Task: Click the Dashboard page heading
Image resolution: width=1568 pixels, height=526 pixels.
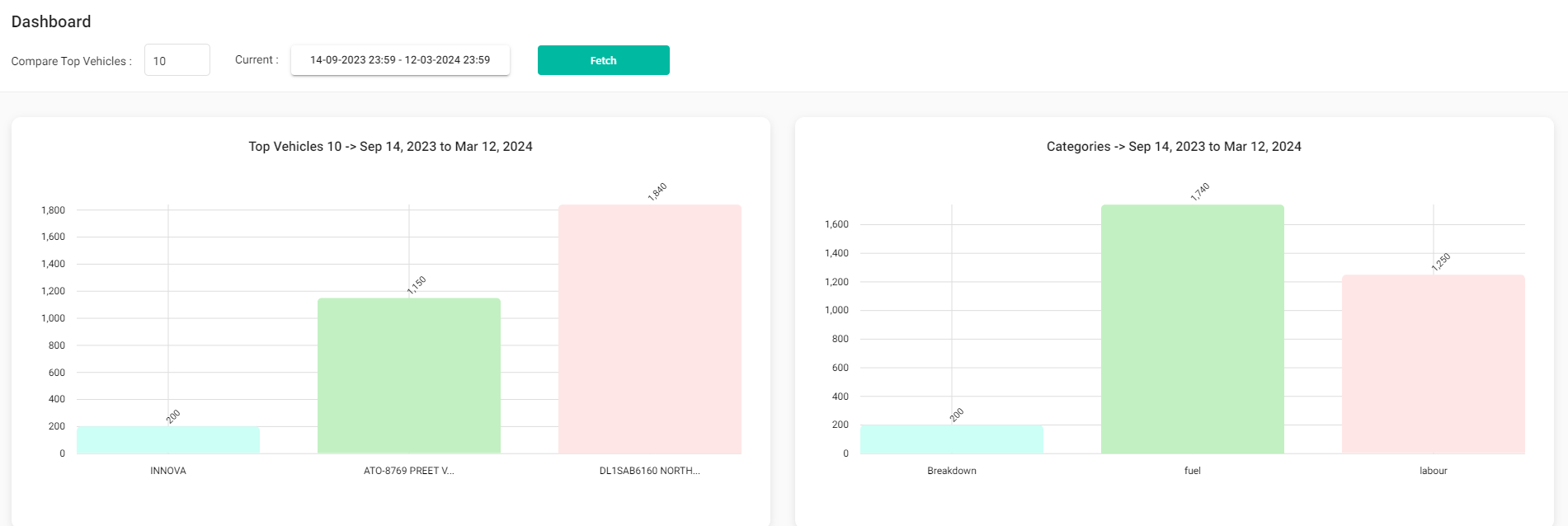Action: click(x=51, y=21)
